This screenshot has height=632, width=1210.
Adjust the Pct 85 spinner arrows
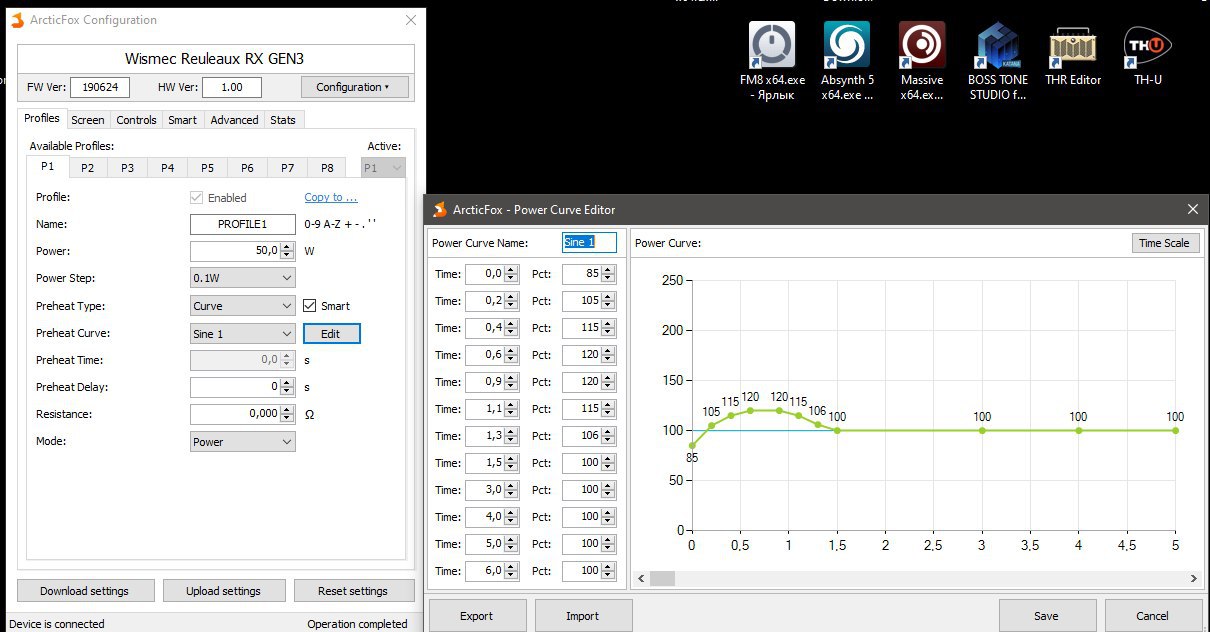(x=609, y=273)
